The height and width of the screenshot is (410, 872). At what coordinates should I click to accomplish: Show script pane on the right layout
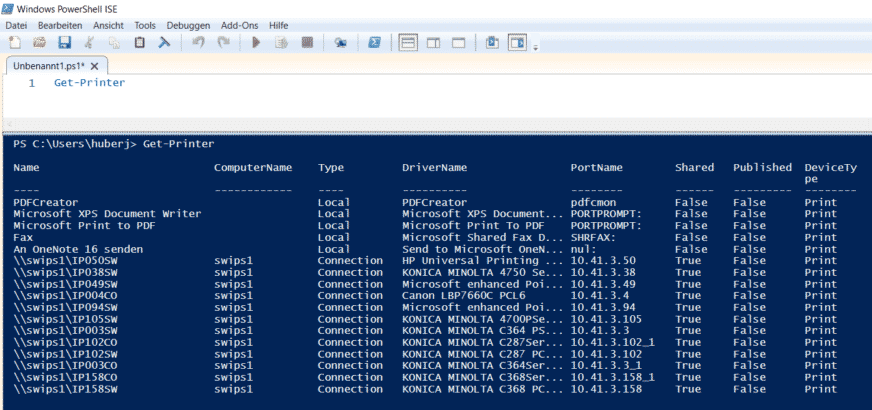(x=433, y=43)
